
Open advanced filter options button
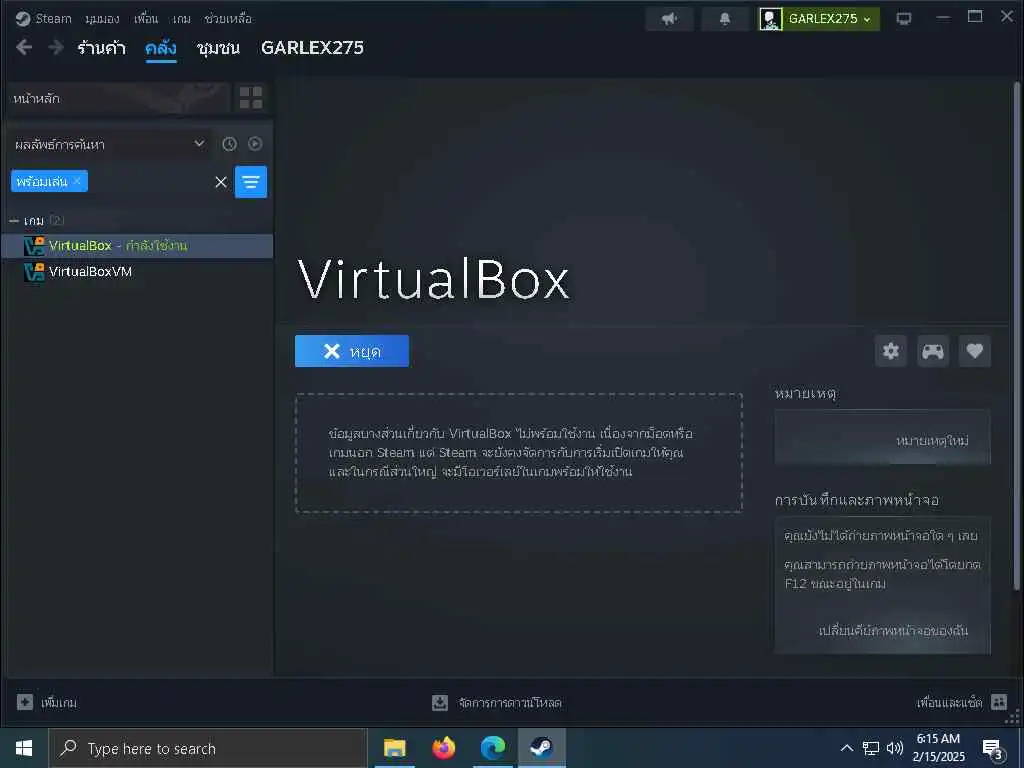pyautogui.click(x=251, y=182)
